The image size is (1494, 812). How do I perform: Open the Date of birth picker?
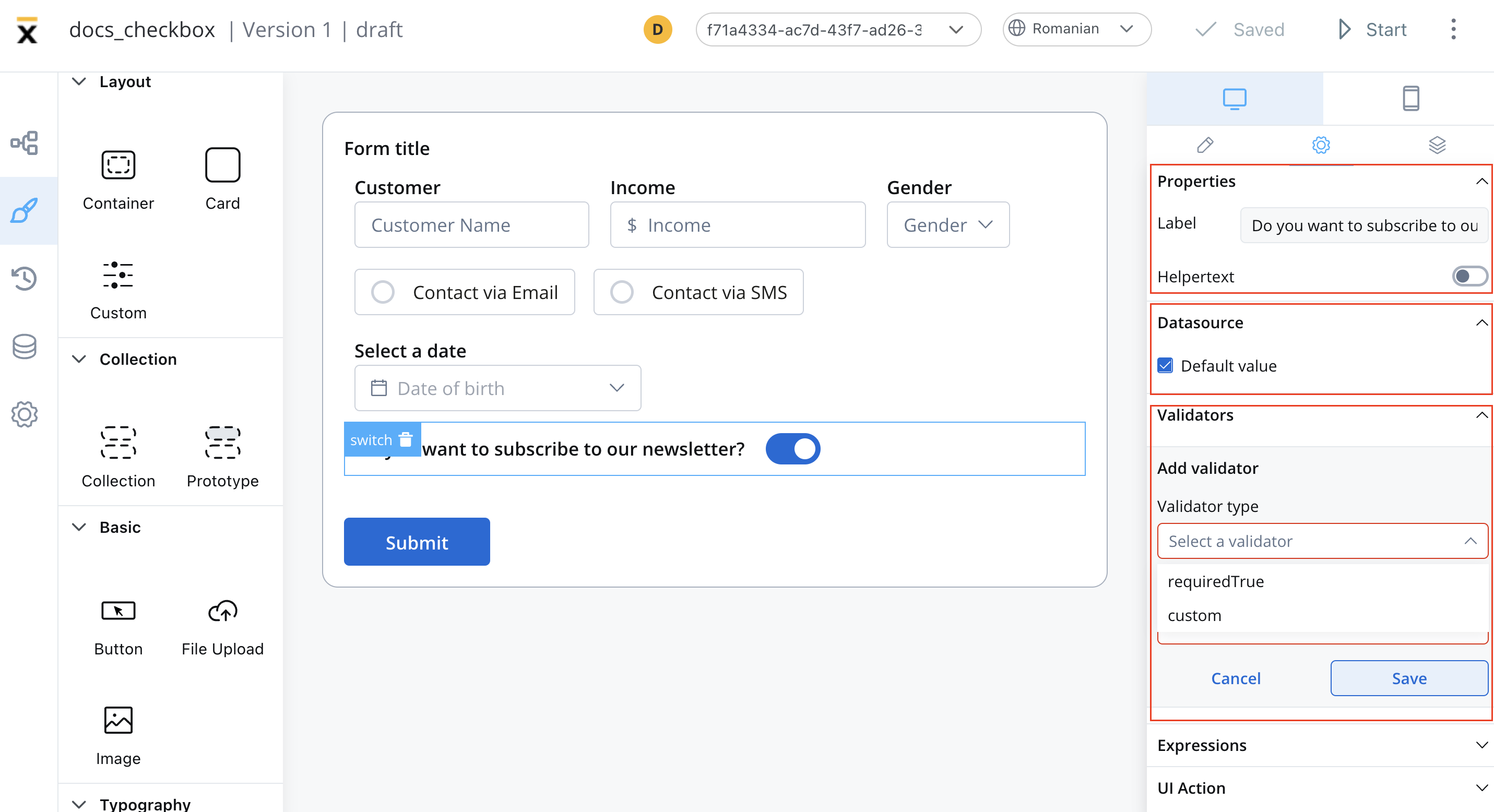click(x=497, y=388)
